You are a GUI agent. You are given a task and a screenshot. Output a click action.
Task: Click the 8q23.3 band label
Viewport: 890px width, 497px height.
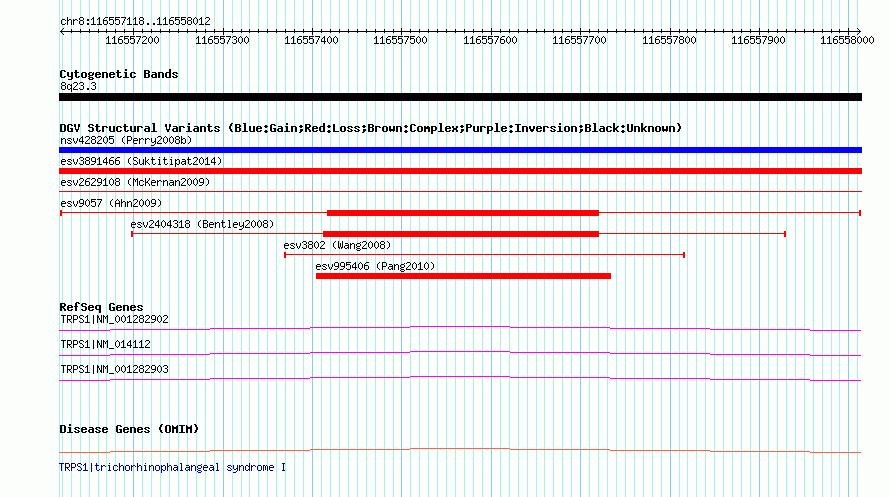[78, 86]
